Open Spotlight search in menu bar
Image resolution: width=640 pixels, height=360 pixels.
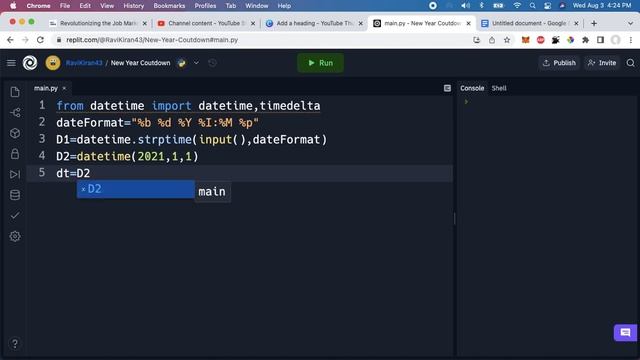point(533,6)
